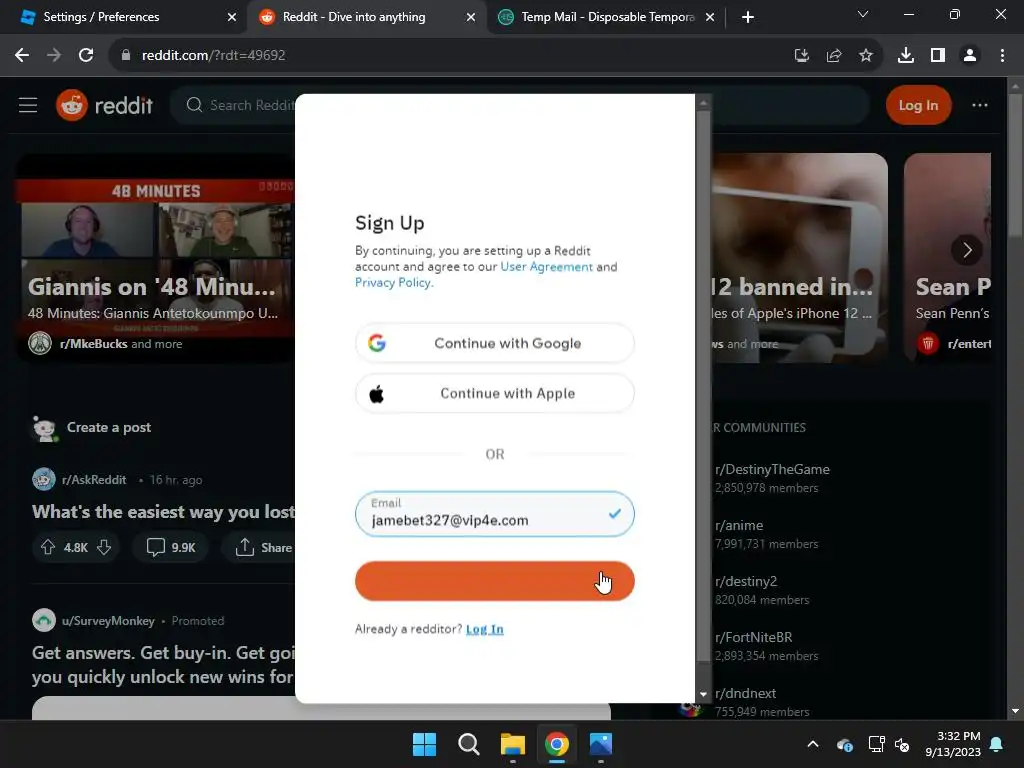Open the notifications bell in the taskbar
Image resolution: width=1024 pixels, height=768 pixels.
(x=996, y=744)
